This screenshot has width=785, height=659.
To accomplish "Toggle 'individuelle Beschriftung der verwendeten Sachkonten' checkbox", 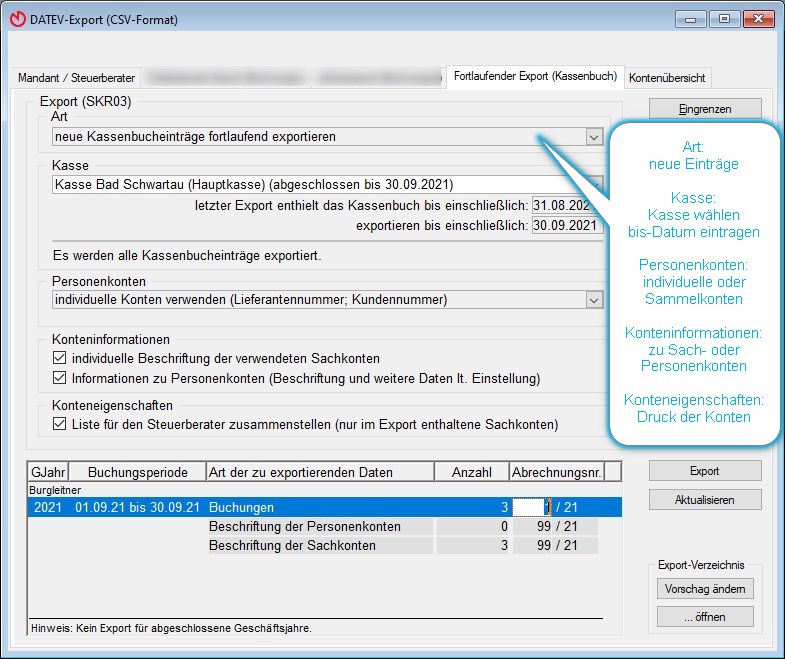I will 59,358.
